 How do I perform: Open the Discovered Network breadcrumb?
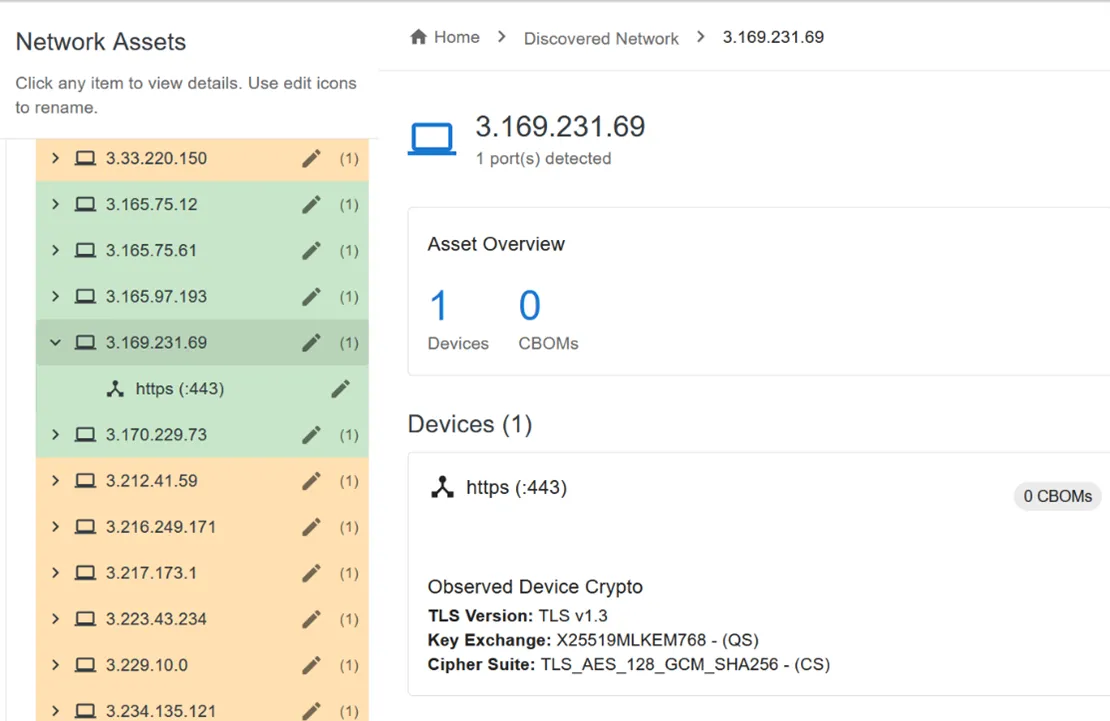click(601, 38)
